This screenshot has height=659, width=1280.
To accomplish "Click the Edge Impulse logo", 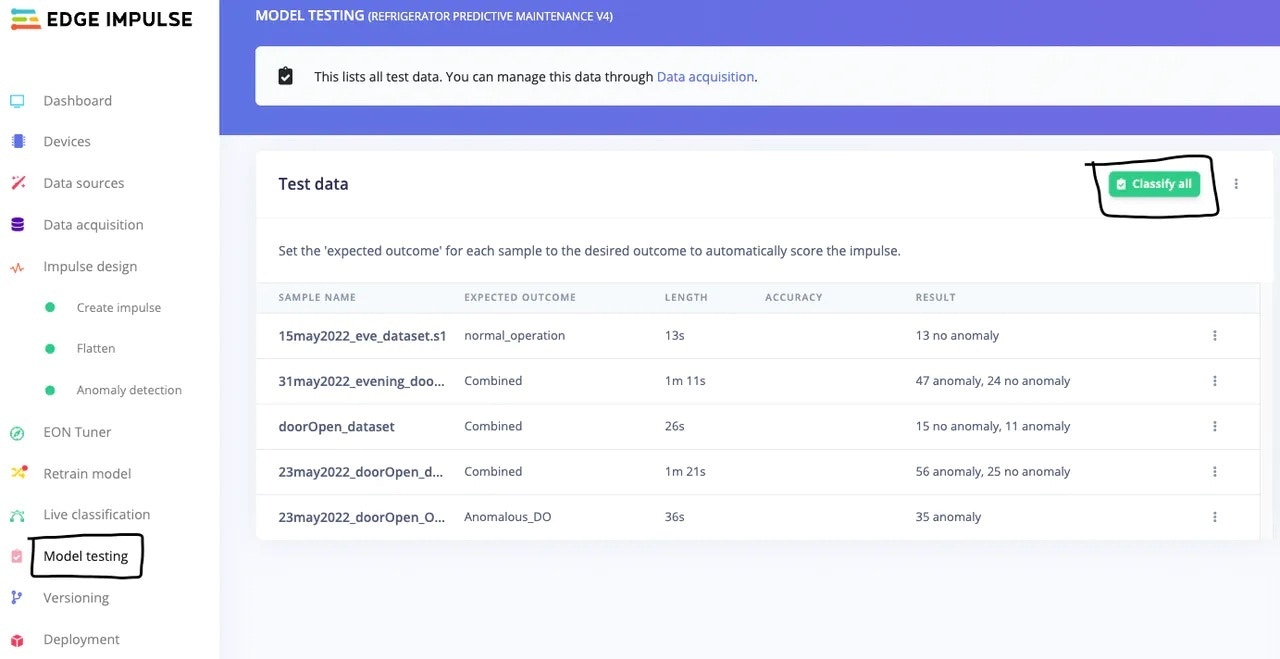I will point(100,19).
